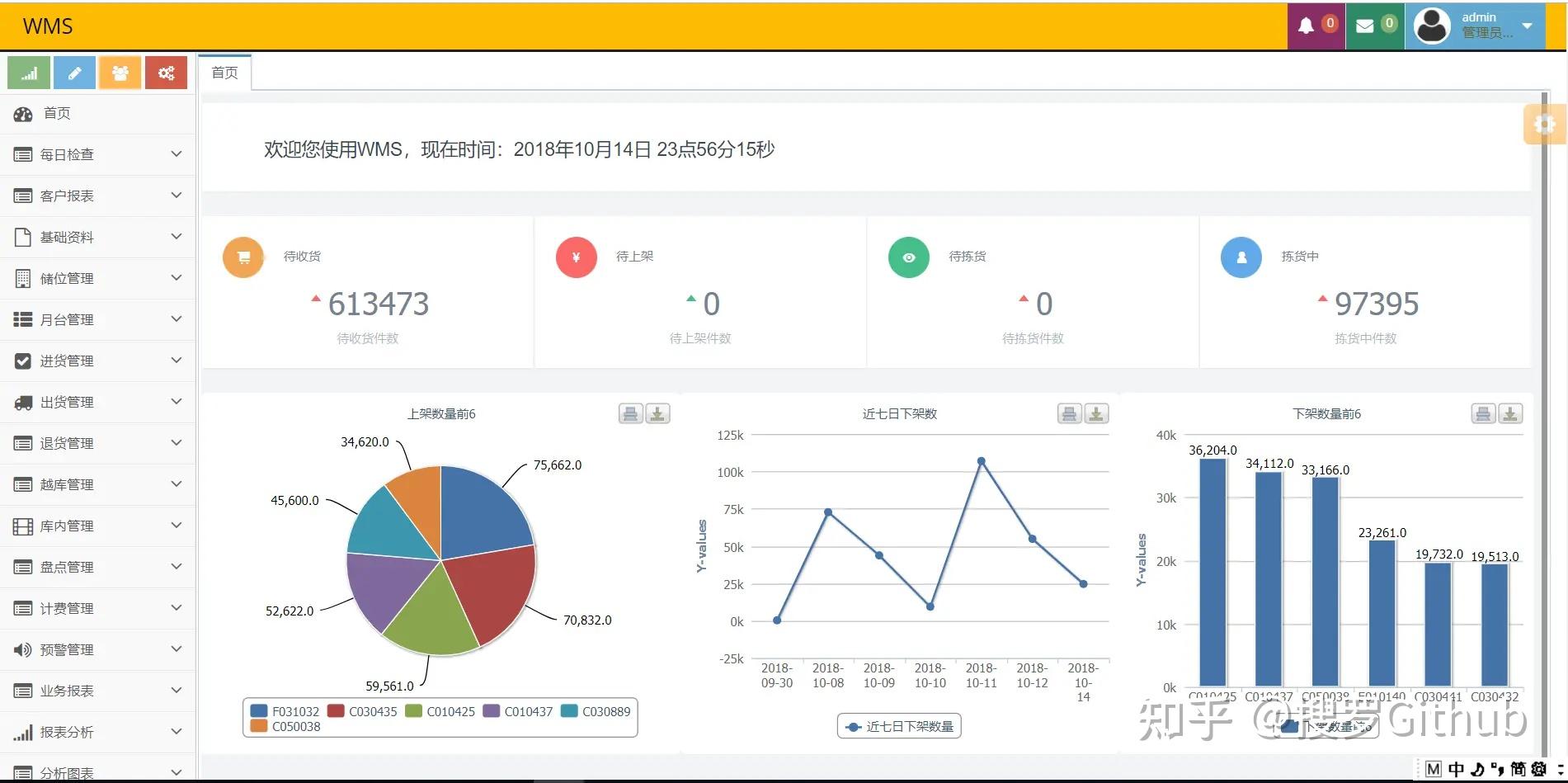The image size is (1568, 783).
Task: Toggle the C050038 legend entry
Action: point(284,726)
